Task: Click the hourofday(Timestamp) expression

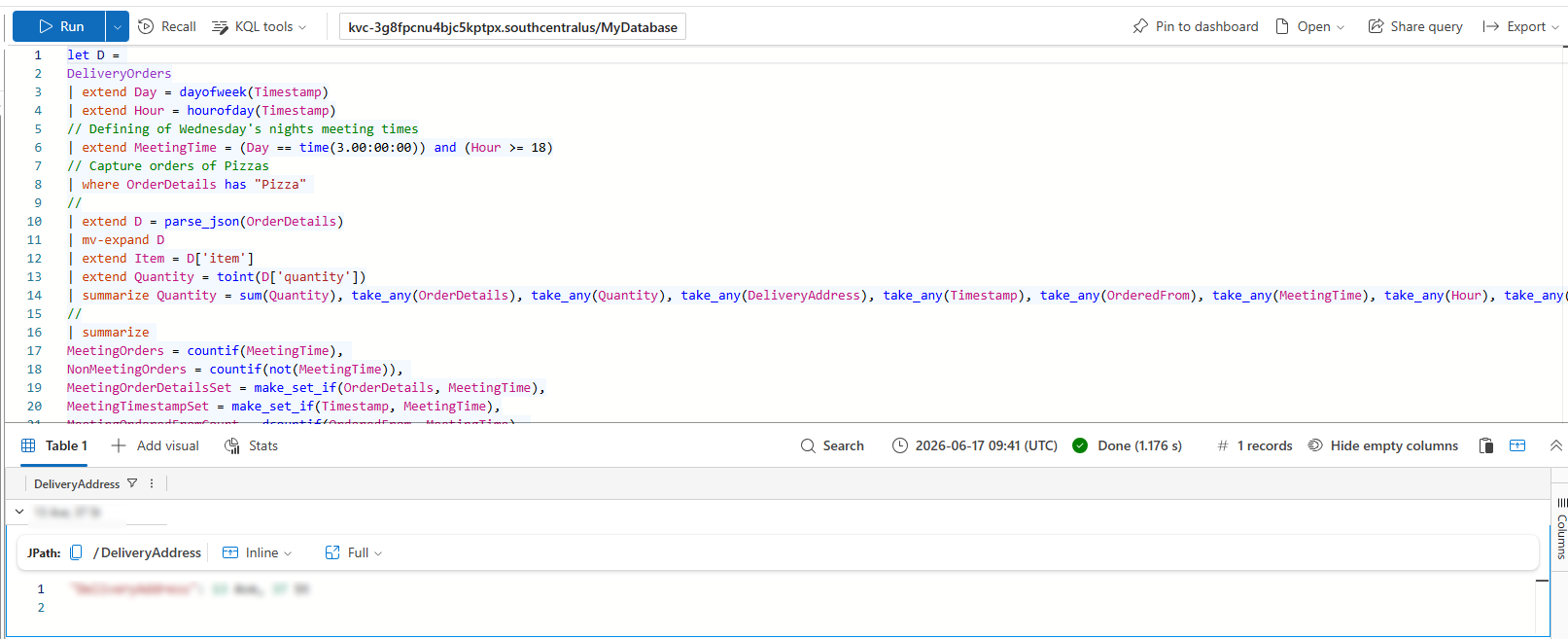Action: coord(261,111)
